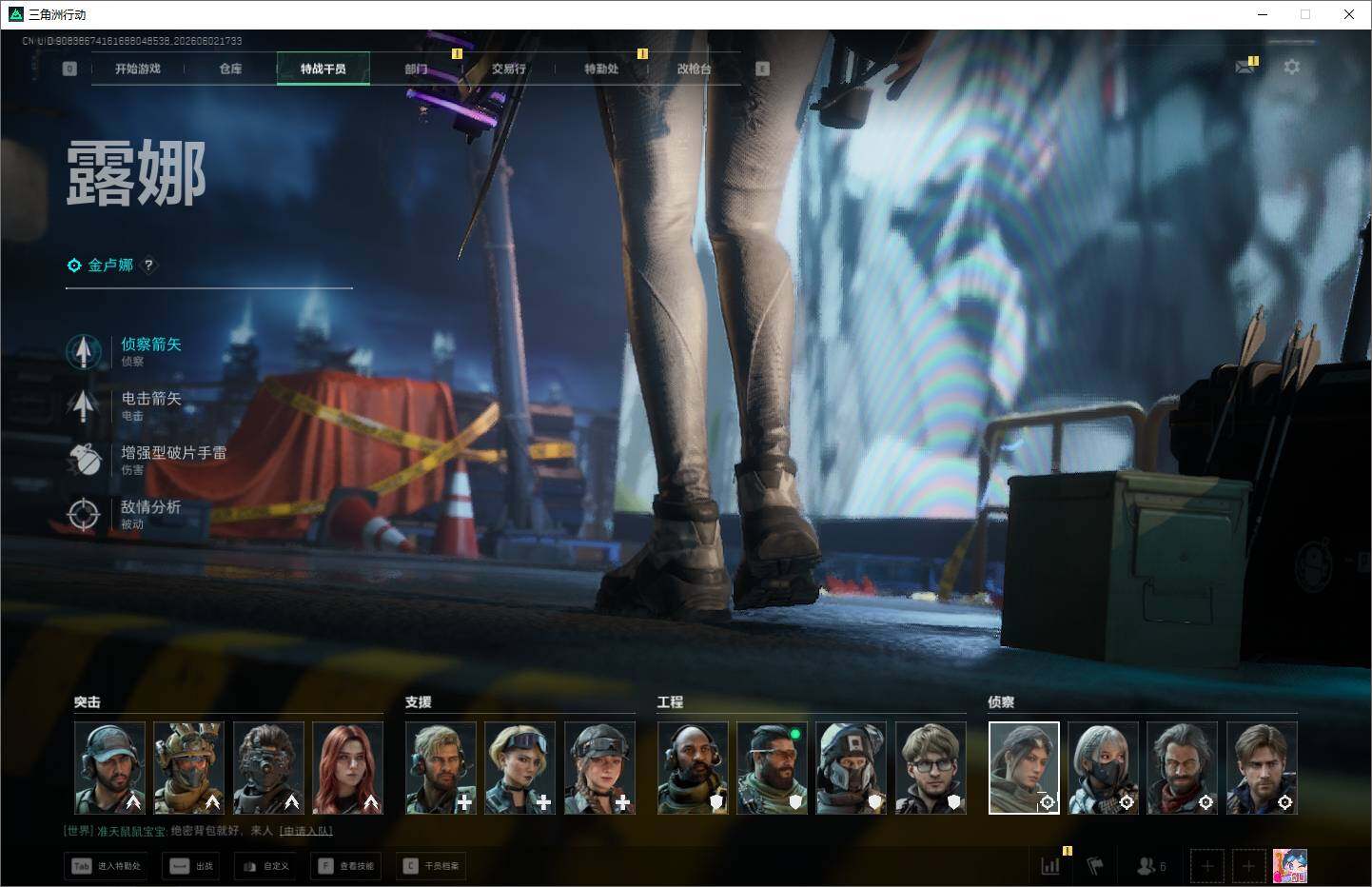1372x887 pixels.
Task: Close the 三角洲行动 window
Action: [1349, 14]
